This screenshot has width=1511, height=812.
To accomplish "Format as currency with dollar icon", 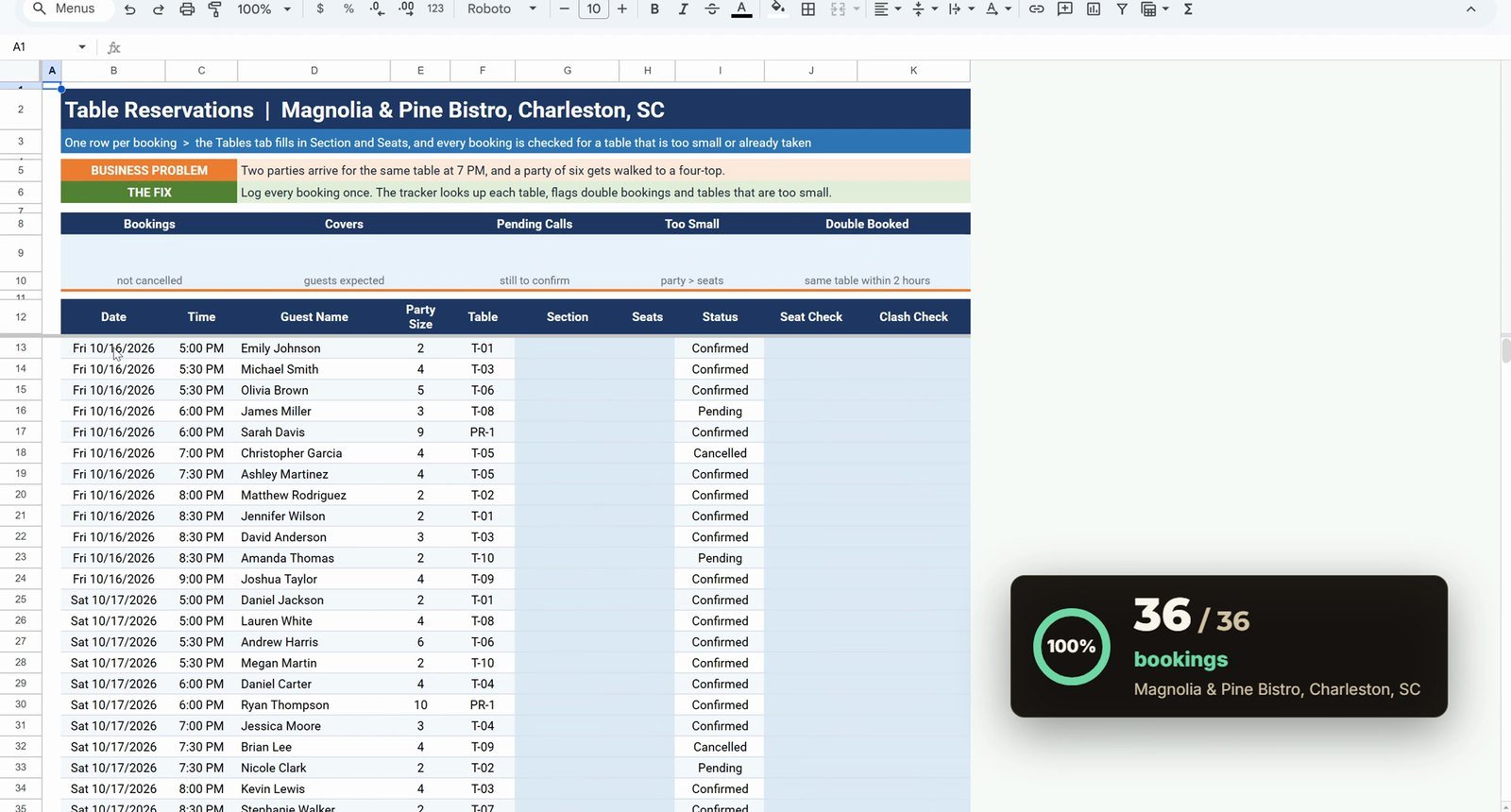I will [320, 8].
